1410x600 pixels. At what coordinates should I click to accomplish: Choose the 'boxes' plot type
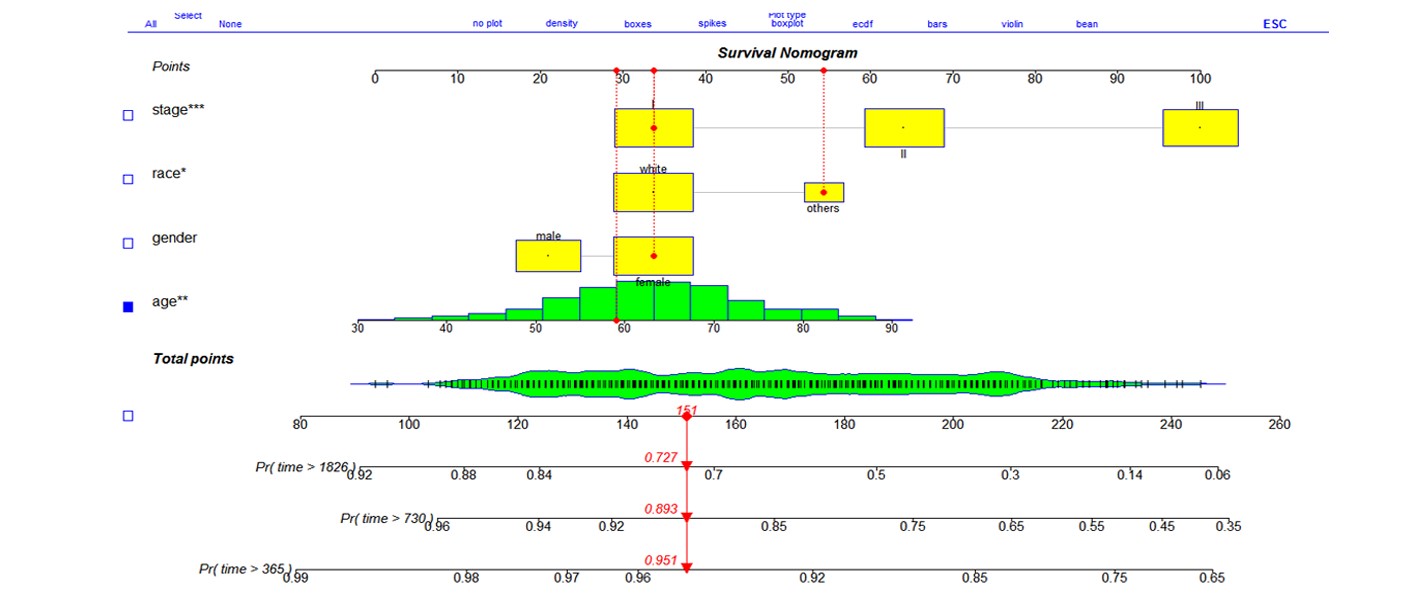click(x=637, y=24)
